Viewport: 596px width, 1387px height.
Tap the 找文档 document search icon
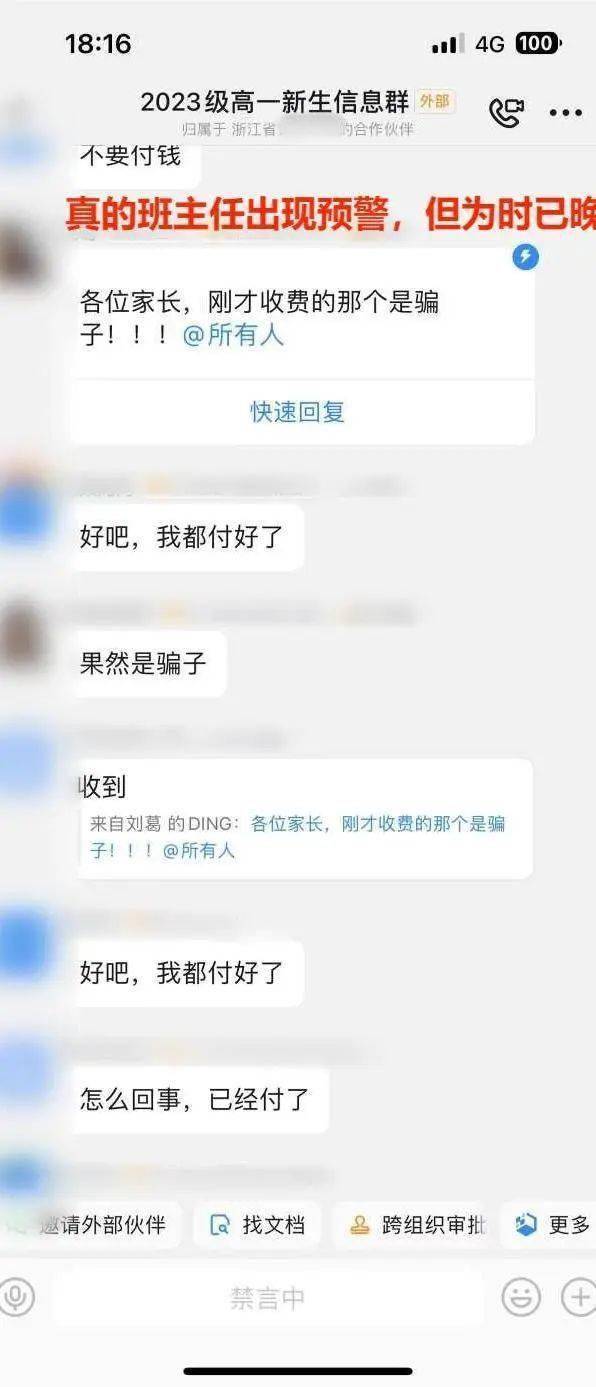220,1225
